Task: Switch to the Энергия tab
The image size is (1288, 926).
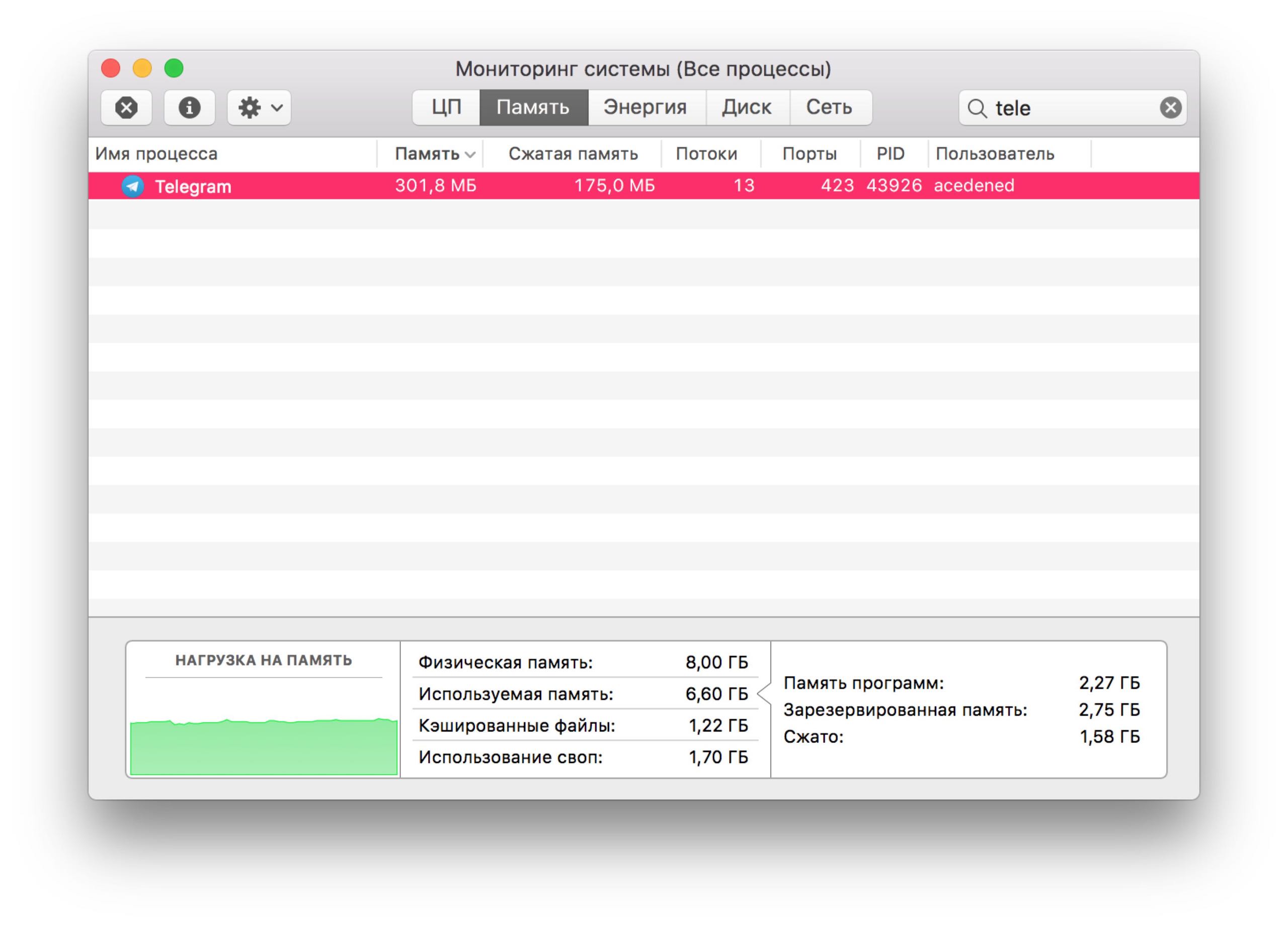Action: click(x=645, y=107)
